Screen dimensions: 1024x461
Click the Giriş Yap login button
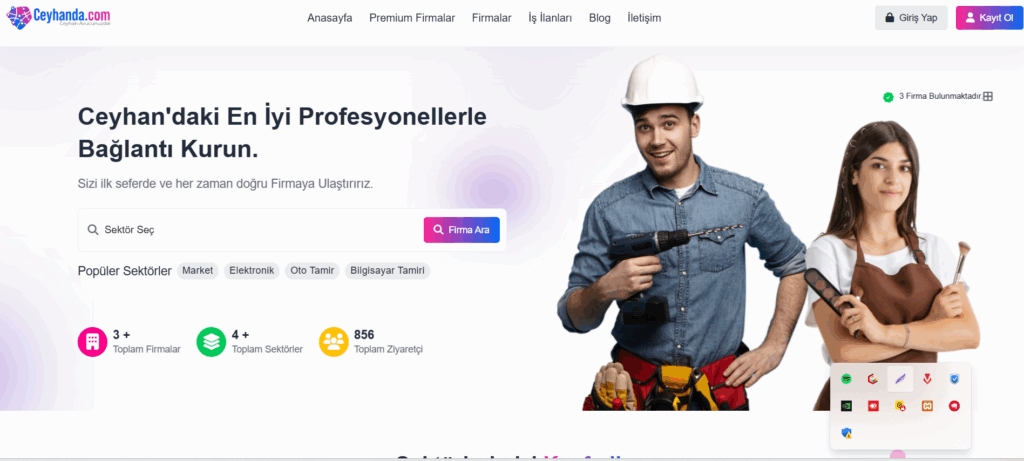click(x=911, y=18)
